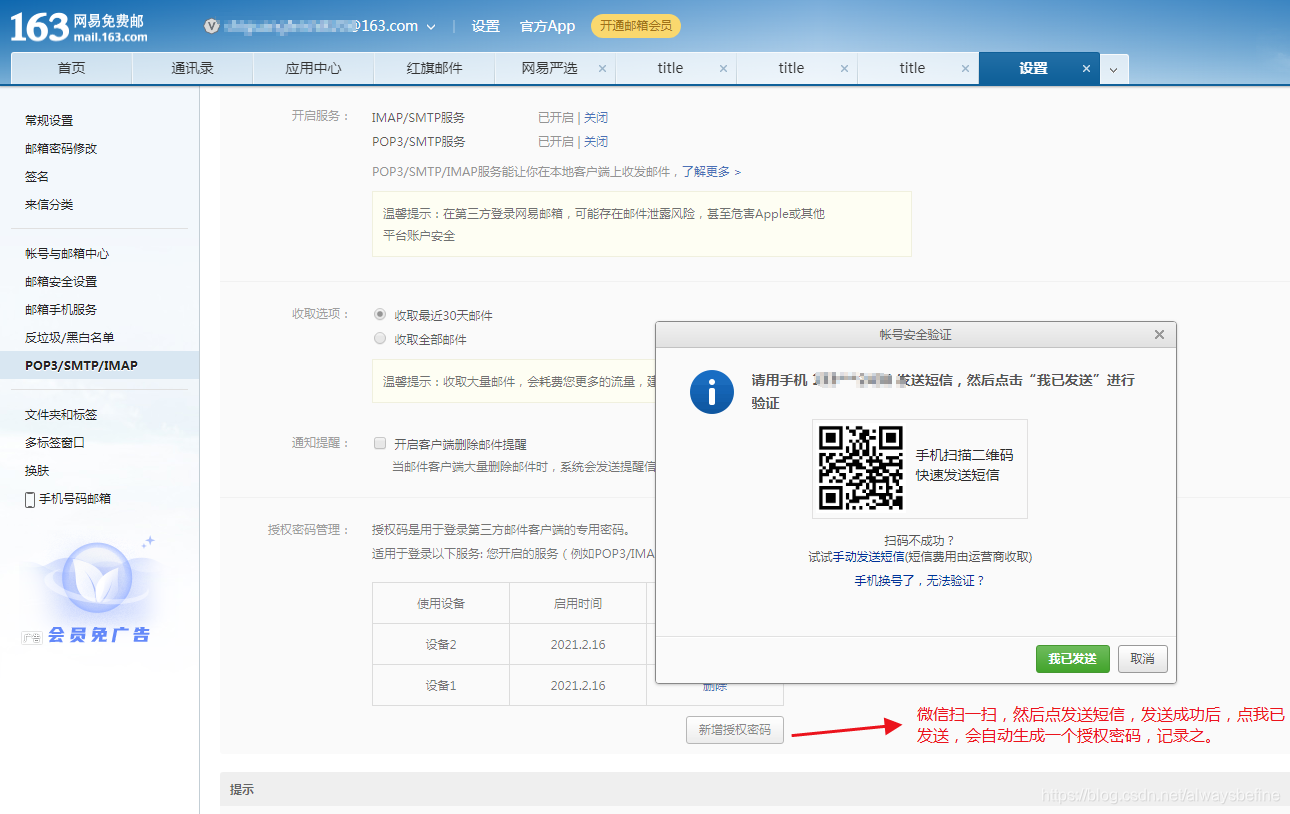Open 换肤 in sidebar
Image resolution: width=1290 pixels, height=814 pixels.
[x=37, y=470]
